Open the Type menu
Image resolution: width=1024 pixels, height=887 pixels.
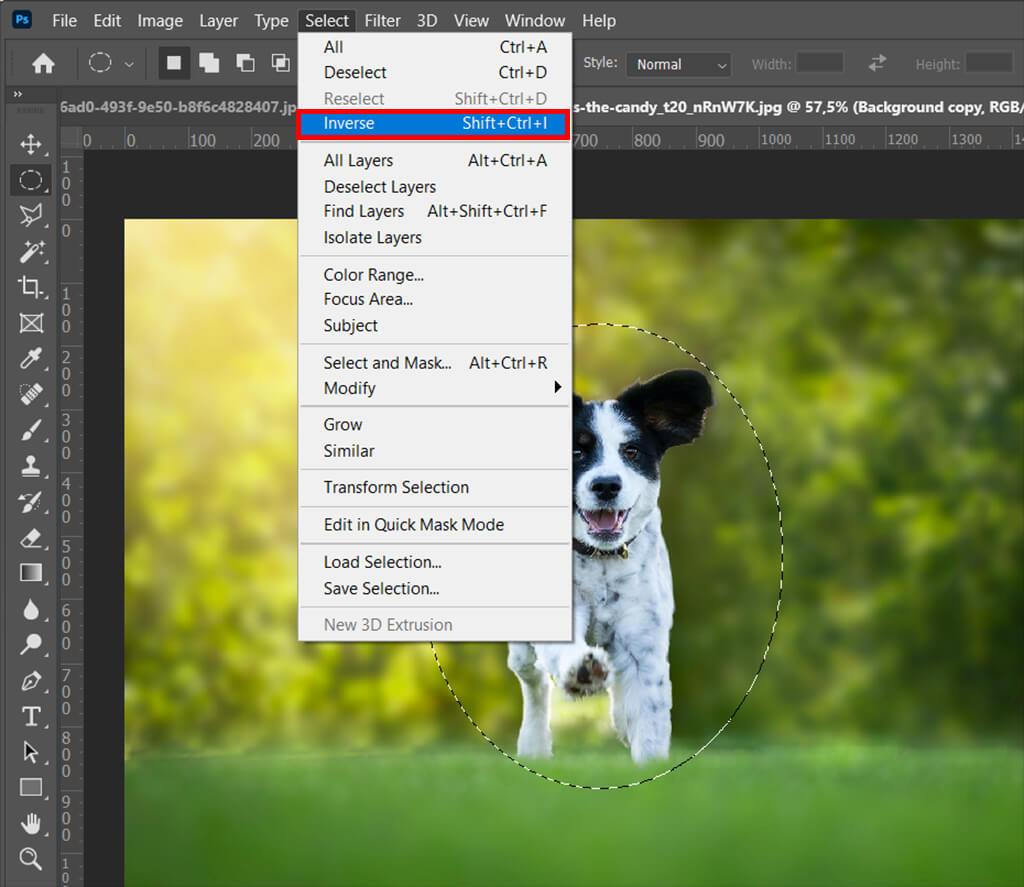click(x=271, y=21)
